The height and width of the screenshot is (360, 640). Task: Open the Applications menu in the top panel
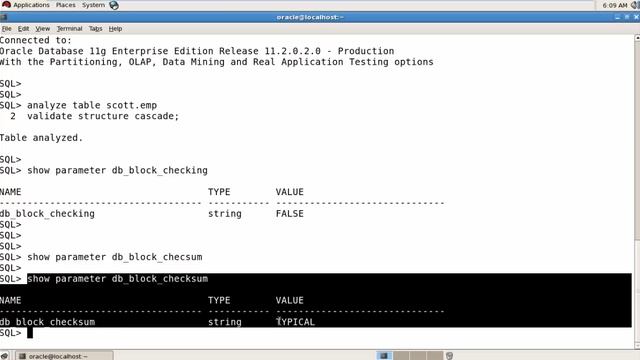(x=31, y=5)
